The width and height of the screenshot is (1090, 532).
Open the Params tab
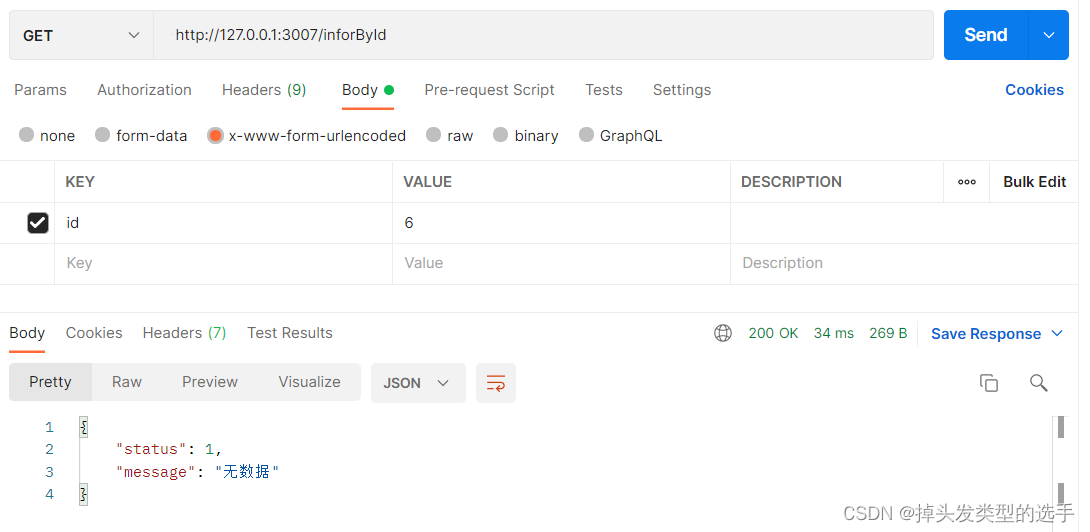point(40,90)
